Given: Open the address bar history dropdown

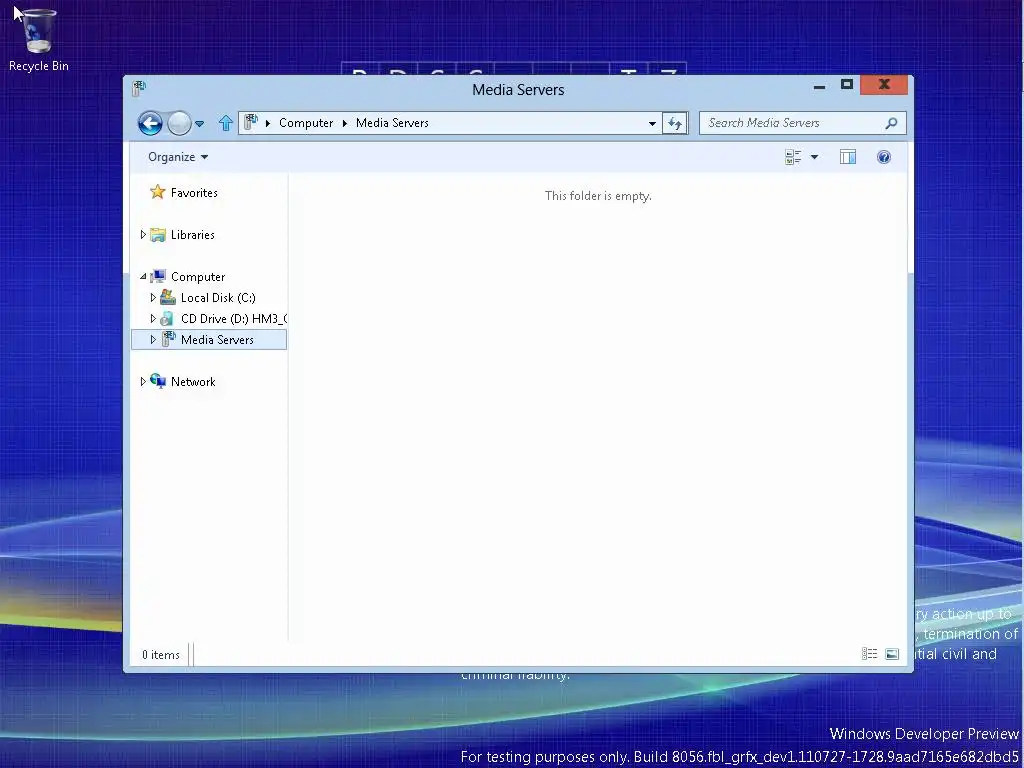Looking at the screenshot, I should (652, 123).
